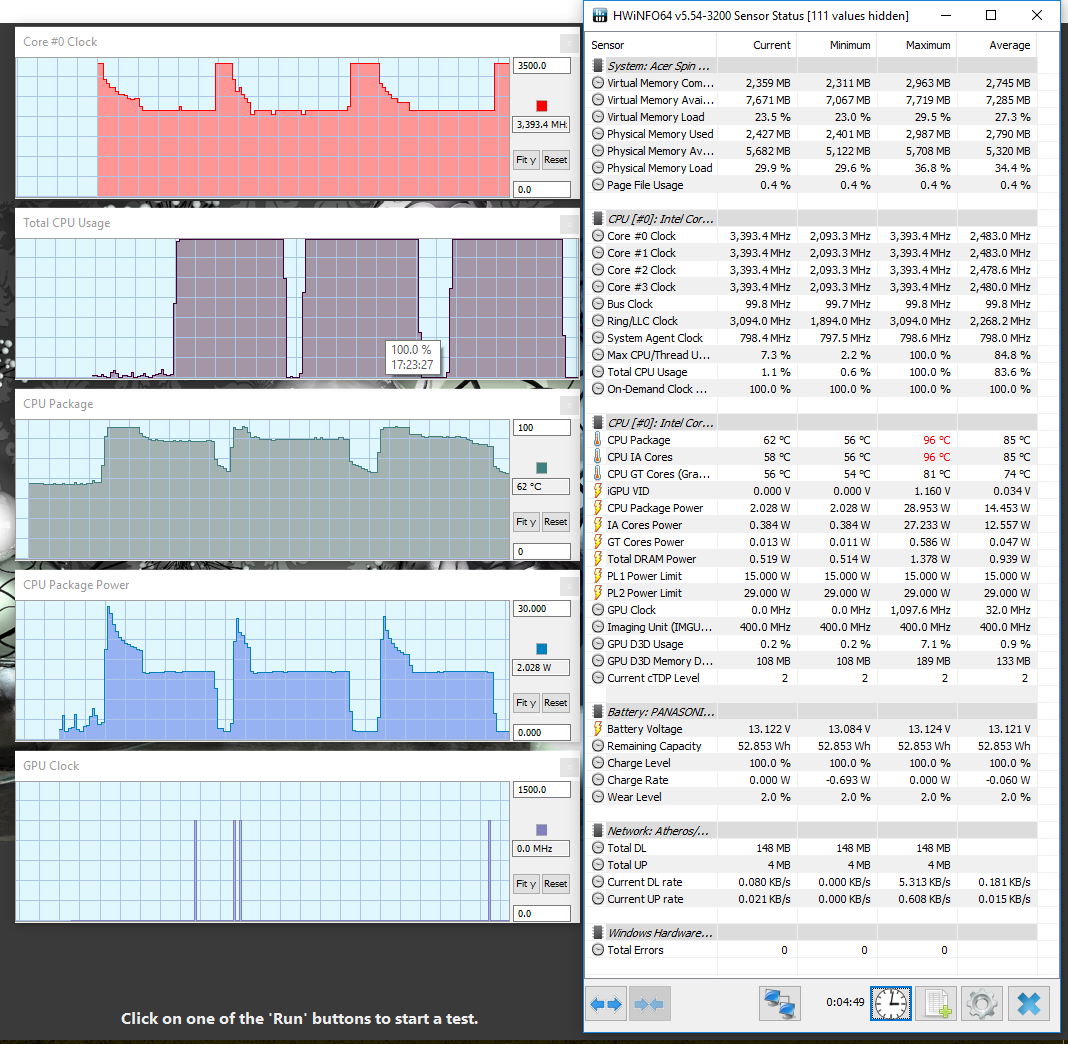
Task: Select the Current cTDP Level row
Action: coord(811,678)
